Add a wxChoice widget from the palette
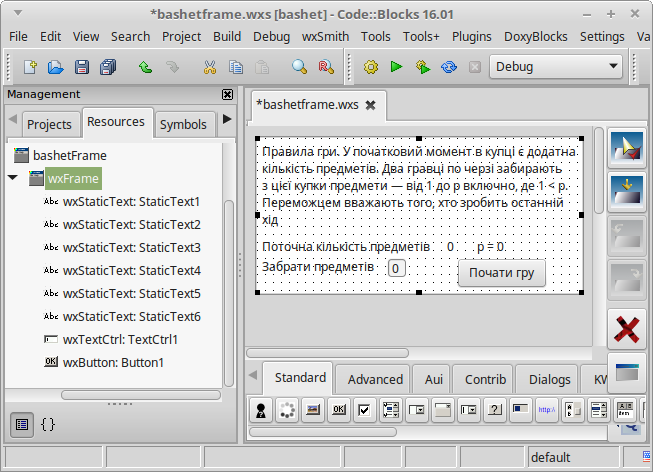Viewport: 653px width, 472px height. coord(417,410)
